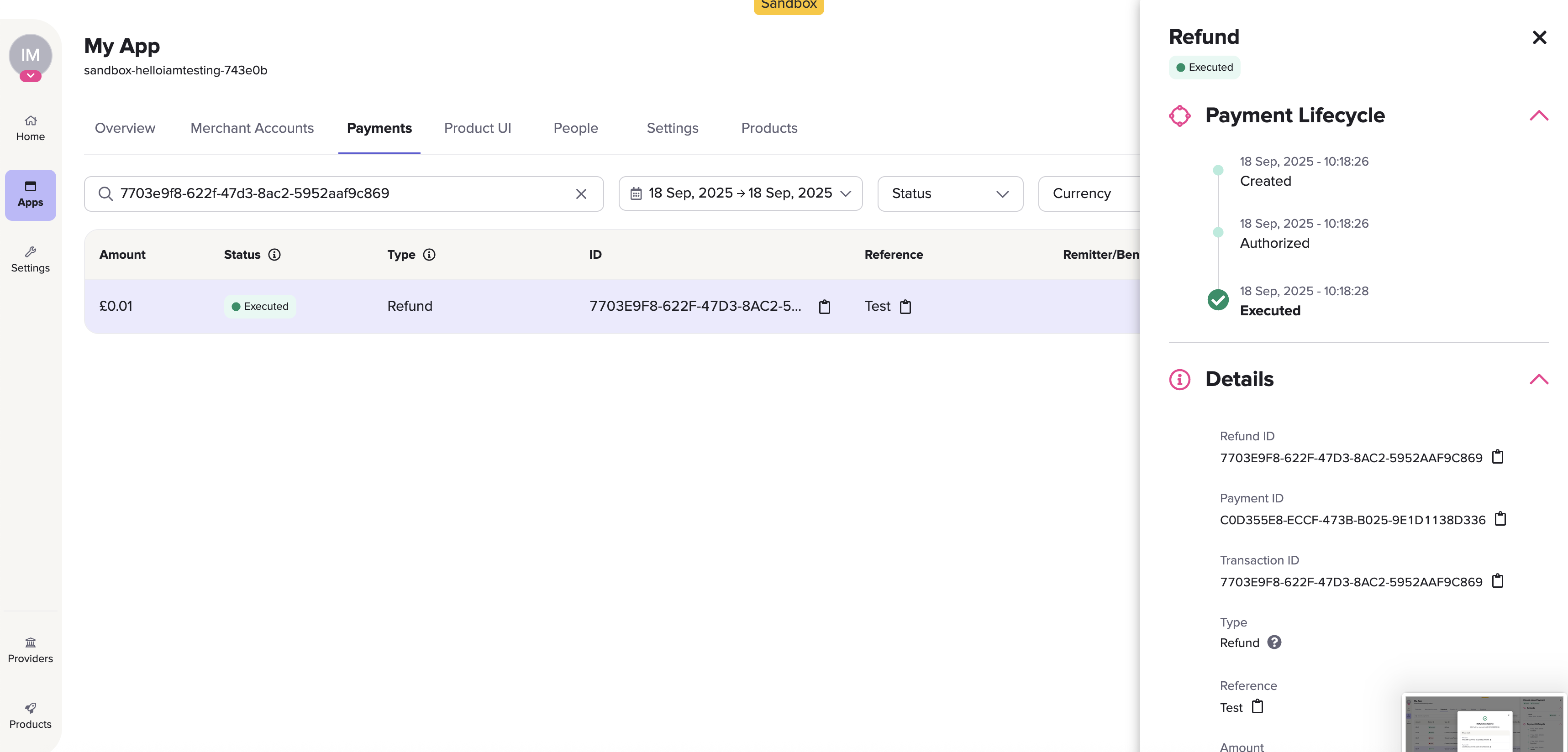
Task: Open the date range picker dropdown
Action: [x=740, y=194]
